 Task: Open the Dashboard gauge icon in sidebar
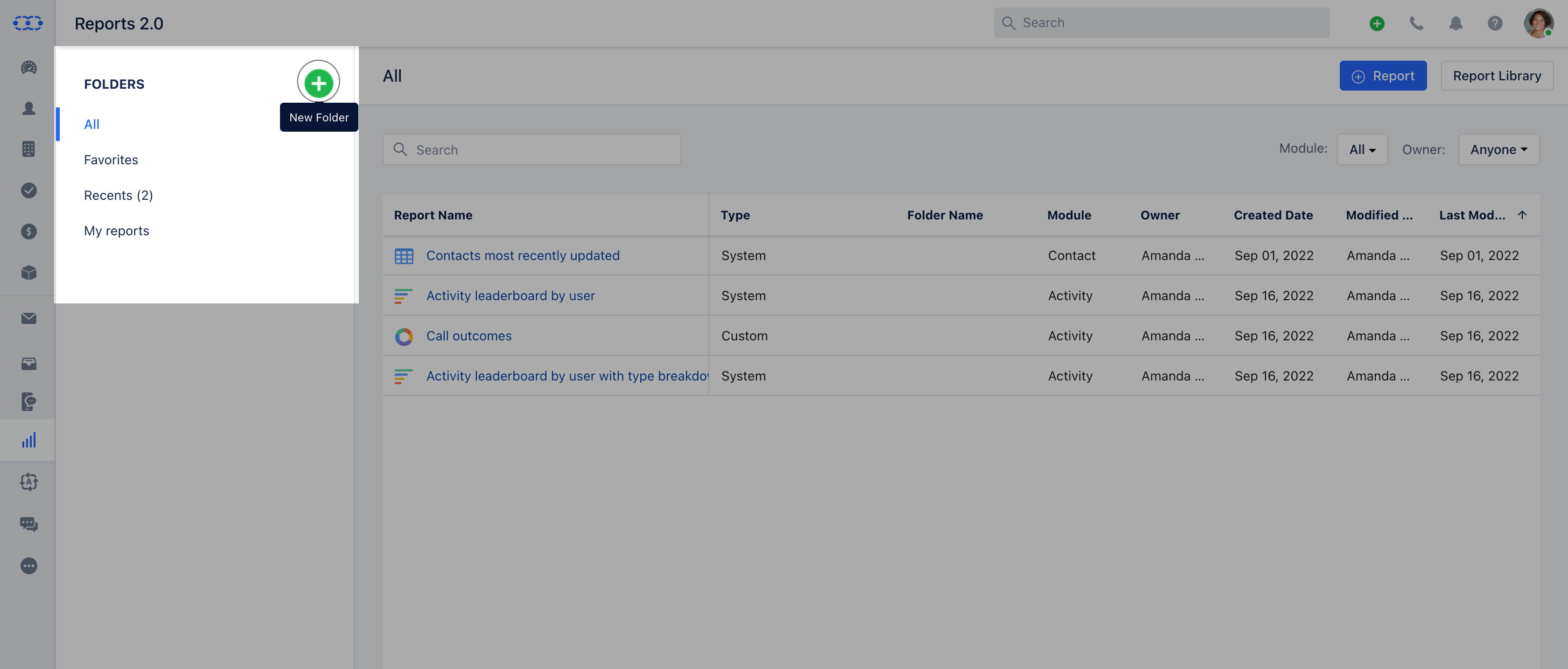pos(28,68)
